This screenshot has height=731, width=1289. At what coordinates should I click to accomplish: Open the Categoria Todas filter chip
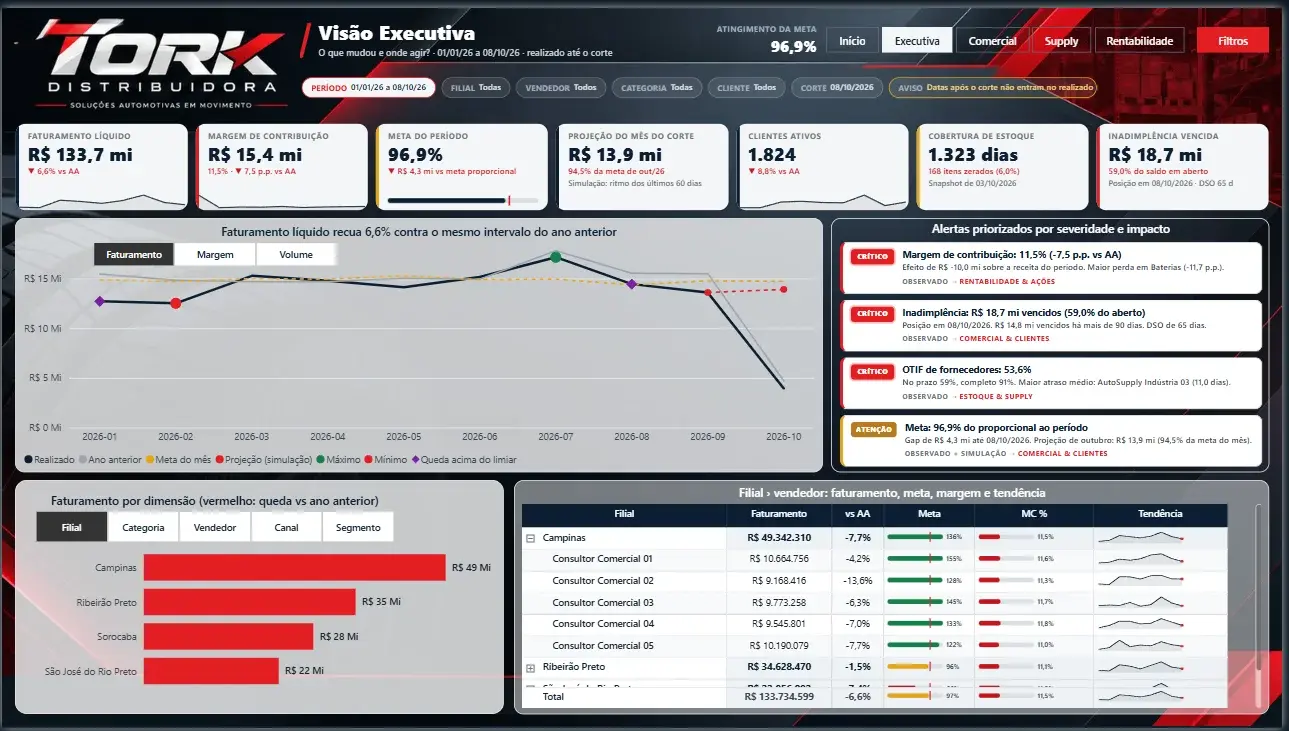pos(656,88)
